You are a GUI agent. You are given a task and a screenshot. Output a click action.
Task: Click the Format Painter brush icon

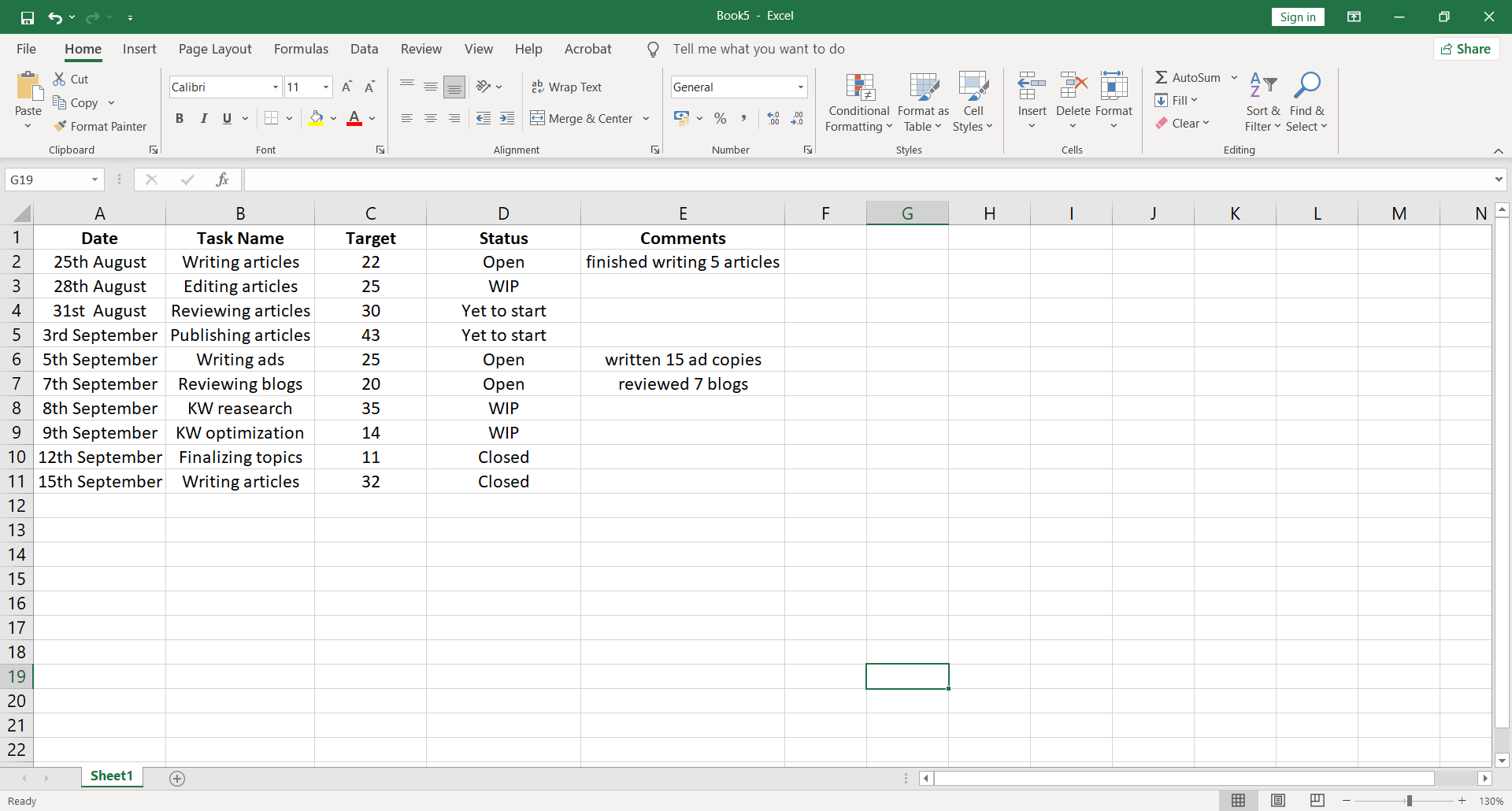(x=60, y=126)
